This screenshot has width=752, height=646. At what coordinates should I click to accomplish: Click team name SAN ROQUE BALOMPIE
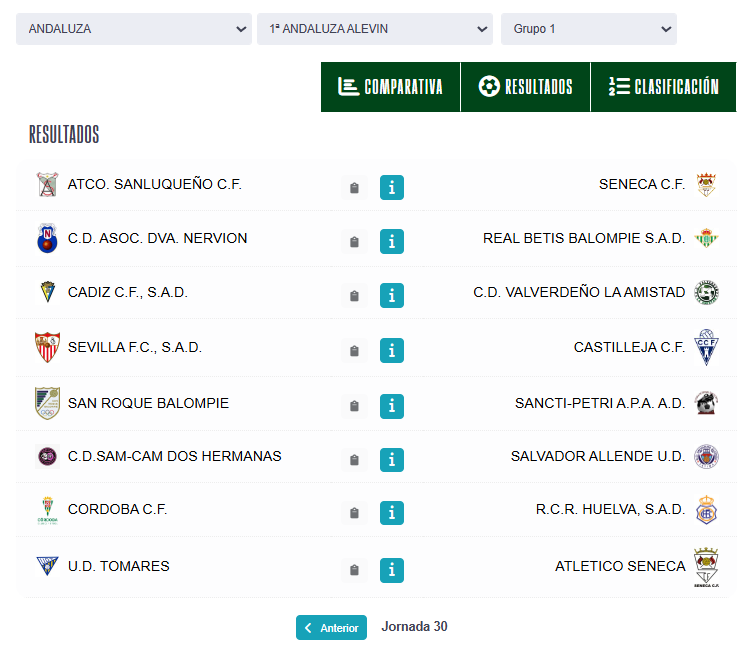point(148,403)
